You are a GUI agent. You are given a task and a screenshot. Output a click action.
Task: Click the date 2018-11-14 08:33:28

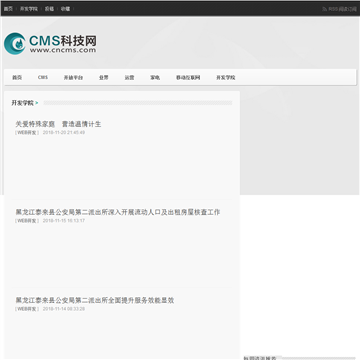[64, 309]
